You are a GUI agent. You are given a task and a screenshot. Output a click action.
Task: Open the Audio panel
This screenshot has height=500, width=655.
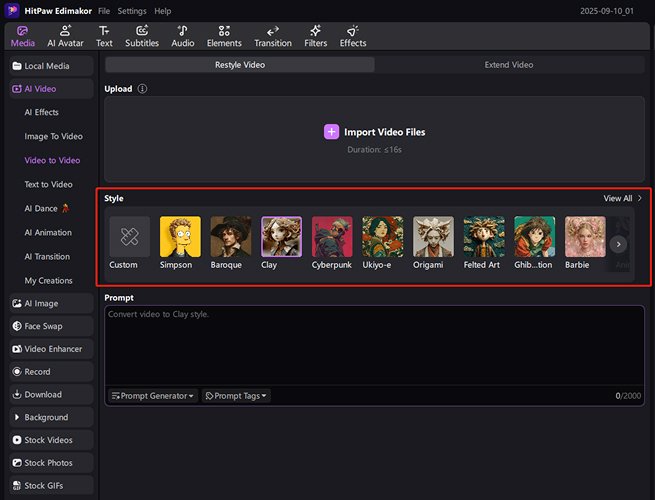(183, 36)
